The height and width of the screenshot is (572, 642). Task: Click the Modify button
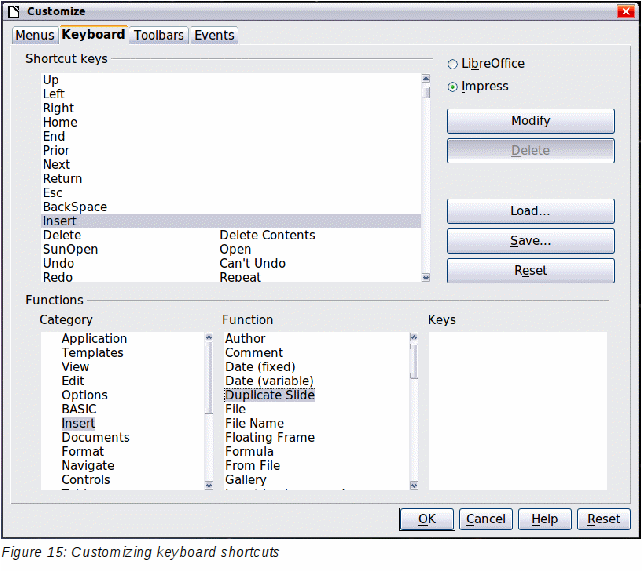pos(530,121)
